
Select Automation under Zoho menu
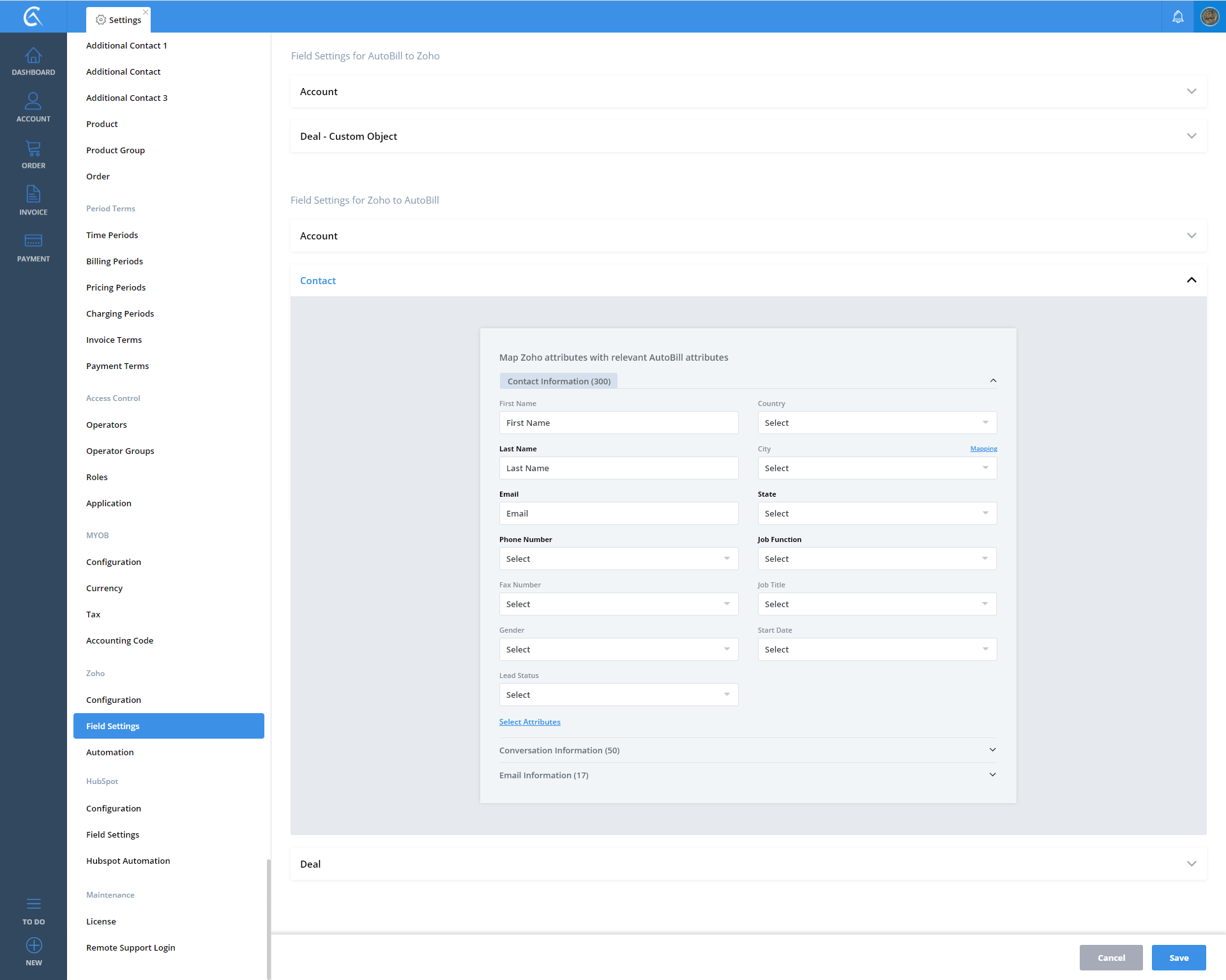pos(110,752)
